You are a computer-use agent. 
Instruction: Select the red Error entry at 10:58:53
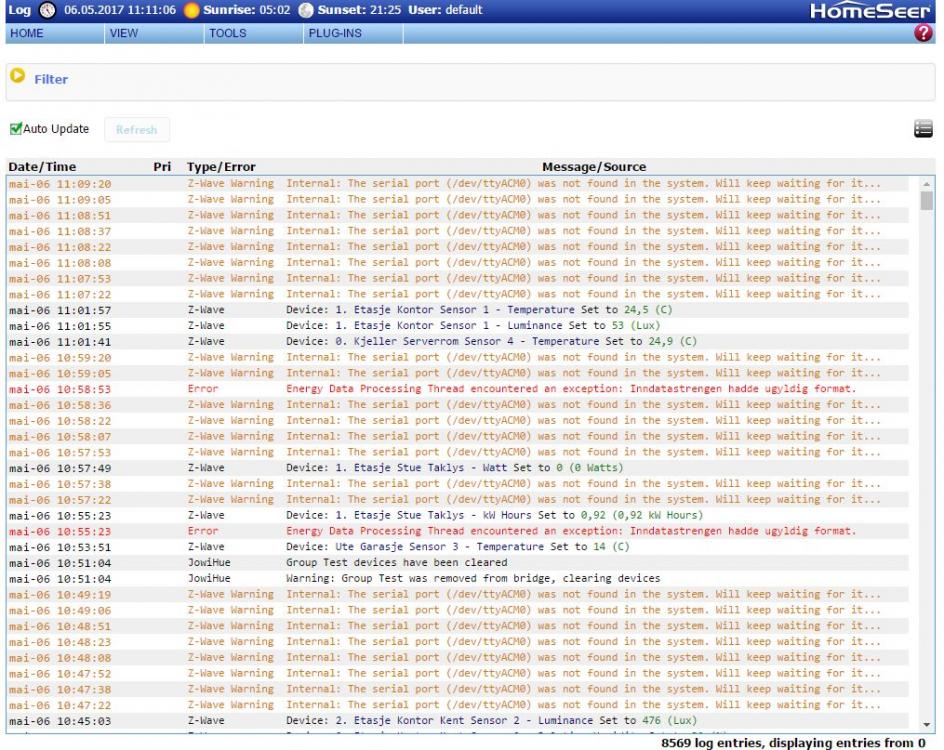[570, 389]
